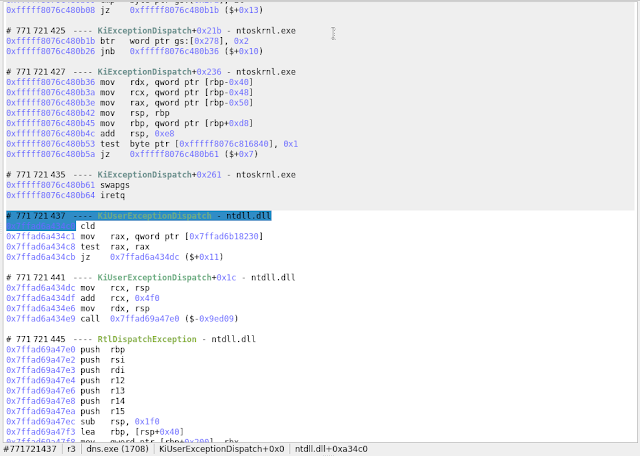Click the gs:[0x278] offset operand
This screenshot has width=640, height=456.
[x=209, y=41]
